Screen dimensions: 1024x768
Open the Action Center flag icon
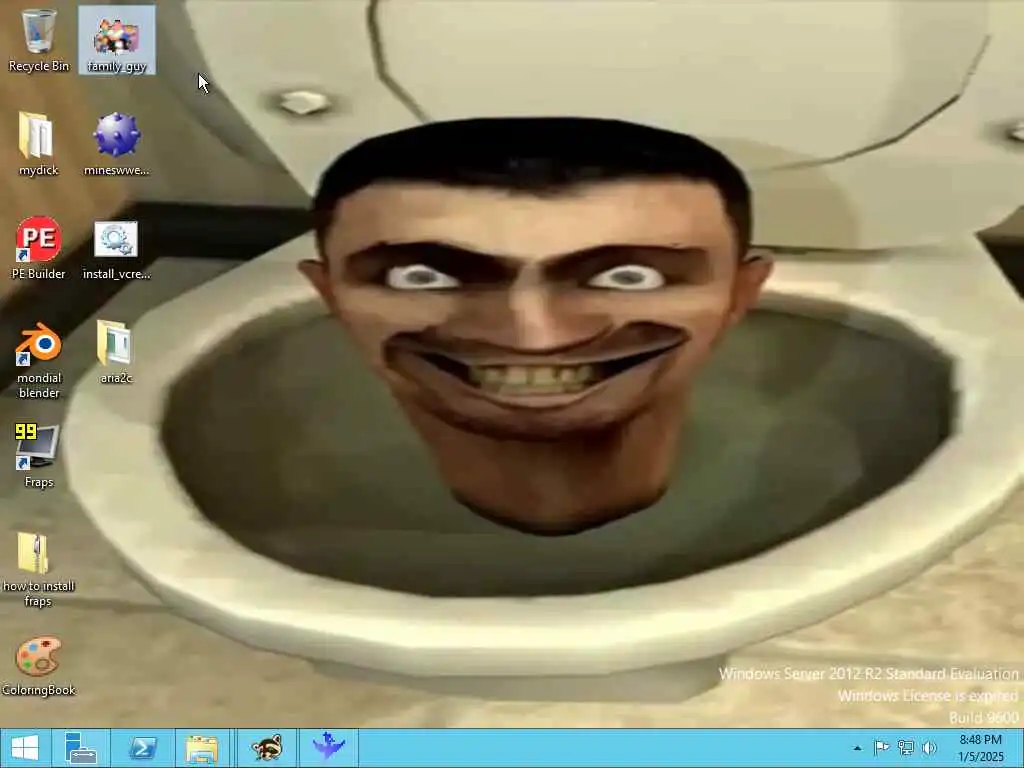(882, 748)
